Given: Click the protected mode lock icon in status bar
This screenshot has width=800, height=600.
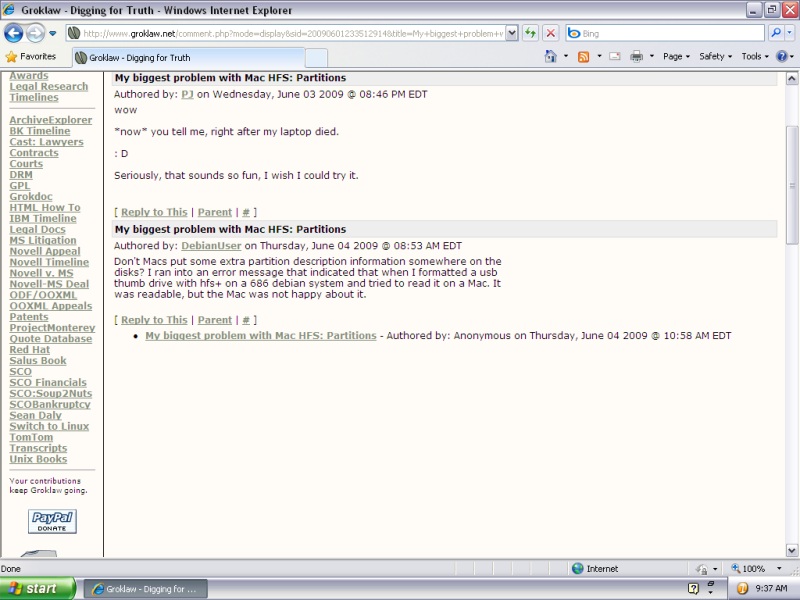Looking at the screenshot, I should pyautogui.click(x=702, y=569).
